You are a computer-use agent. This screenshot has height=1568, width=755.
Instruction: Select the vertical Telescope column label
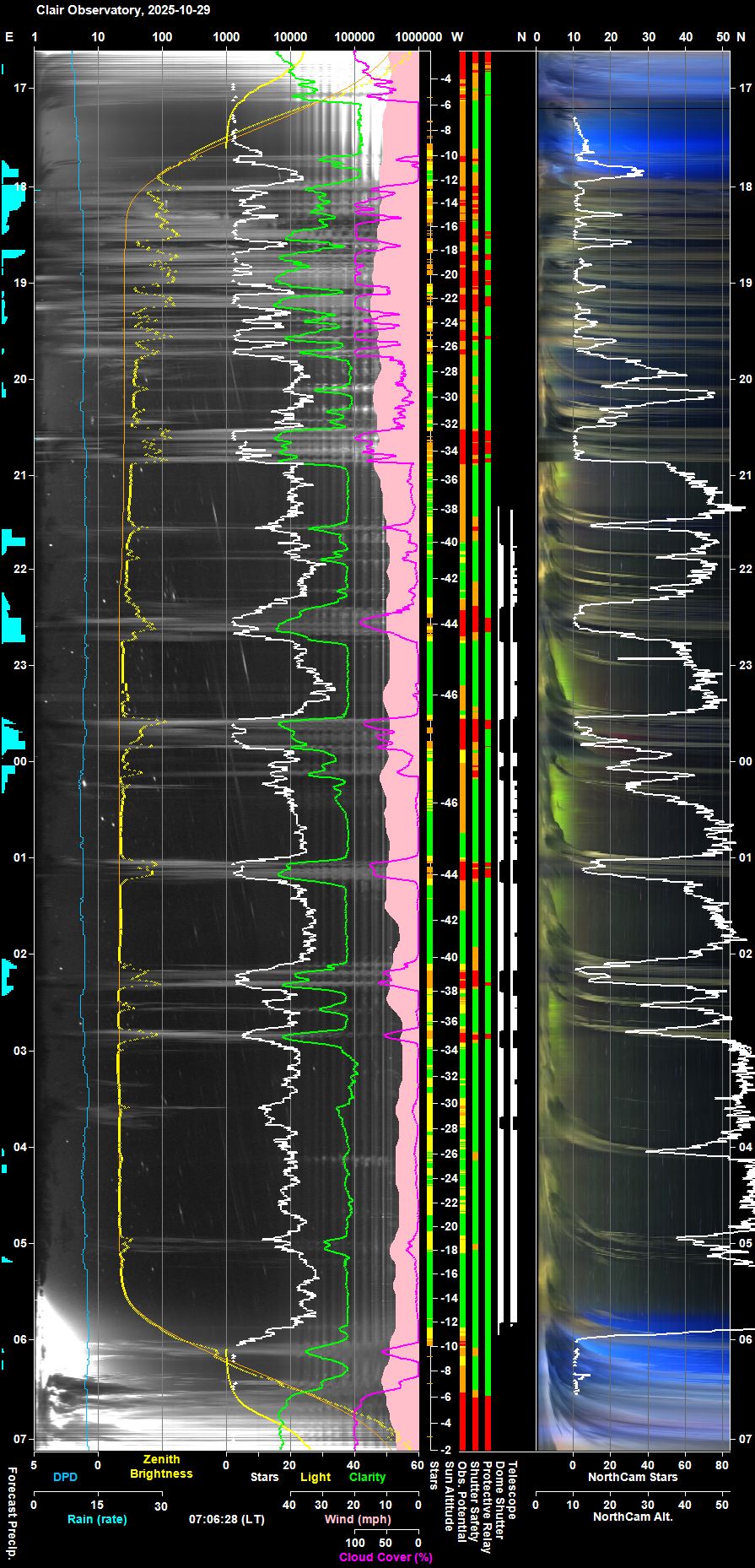coord(512,1490)
